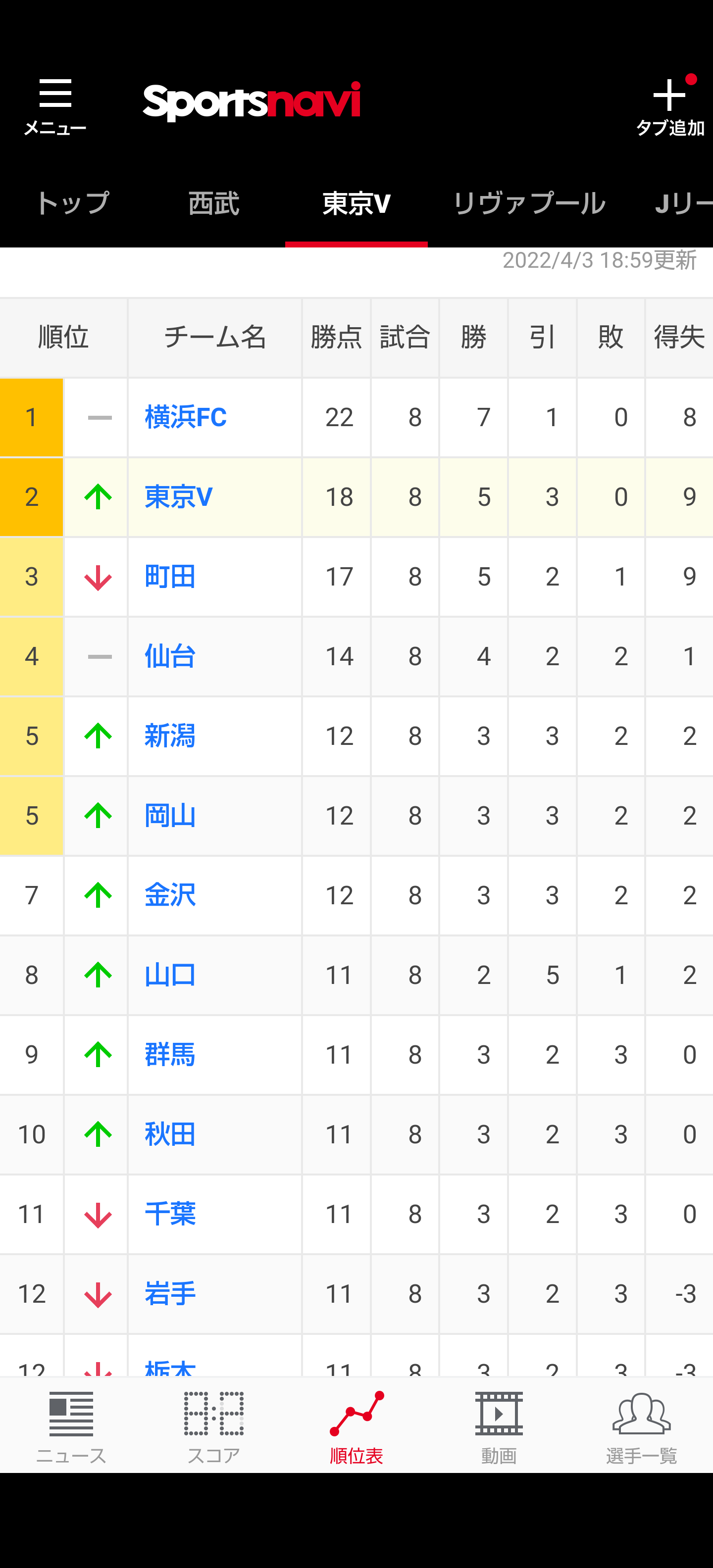
Task: Switch to the 西武 tab
Action: (x=214, y=203)
